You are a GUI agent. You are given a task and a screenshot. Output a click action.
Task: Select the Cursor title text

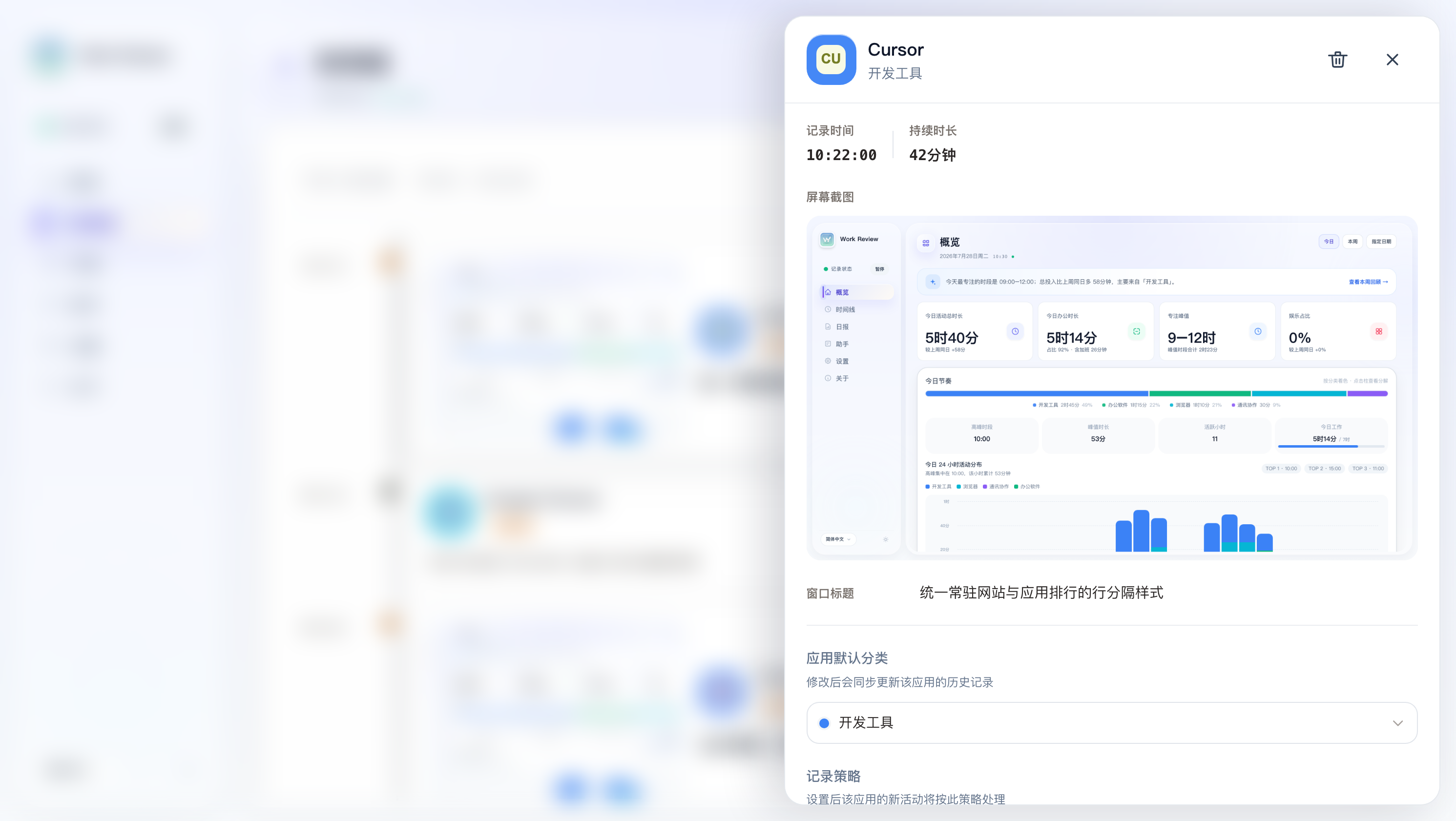click(895, 50)
